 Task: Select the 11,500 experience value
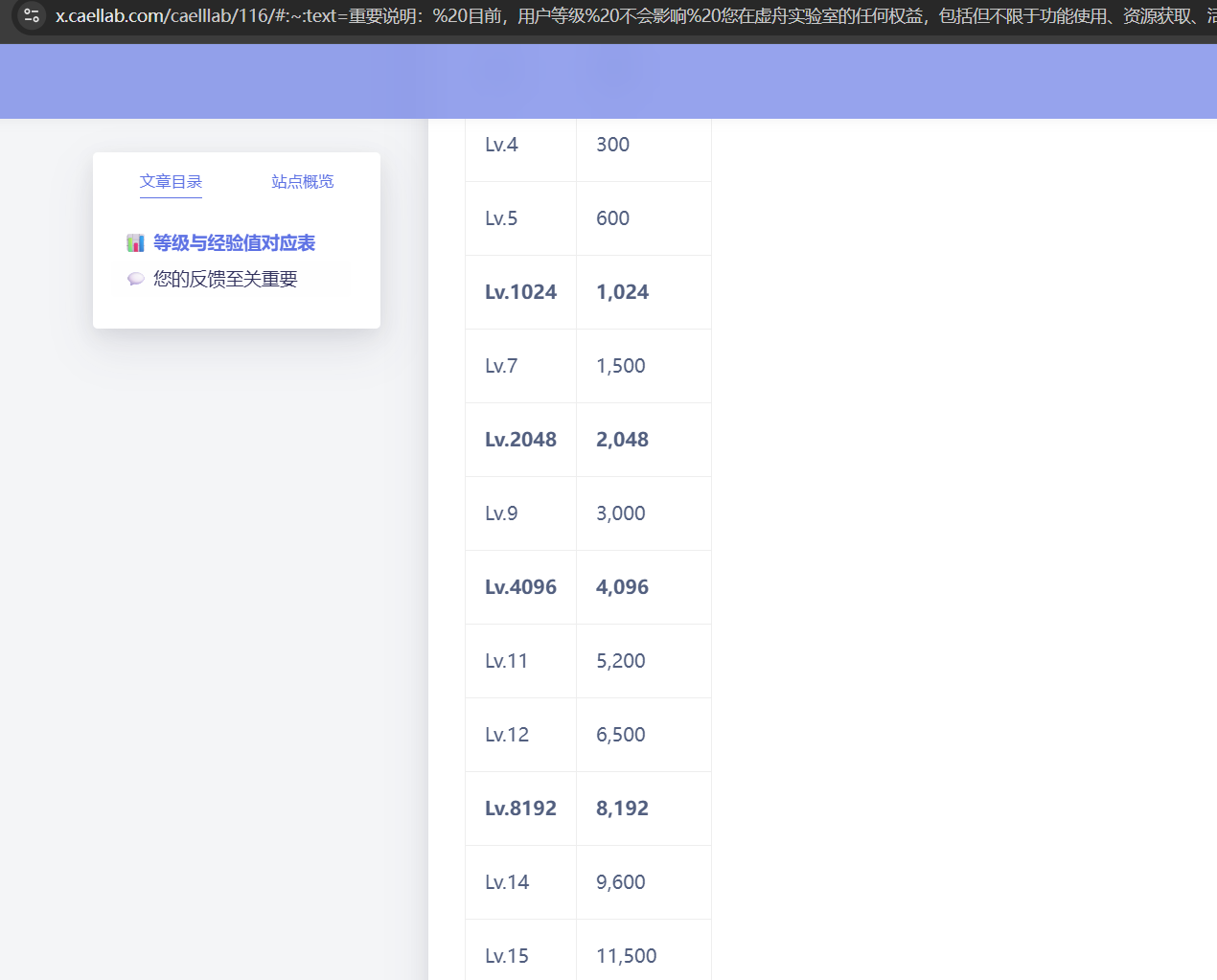(626, 956)
